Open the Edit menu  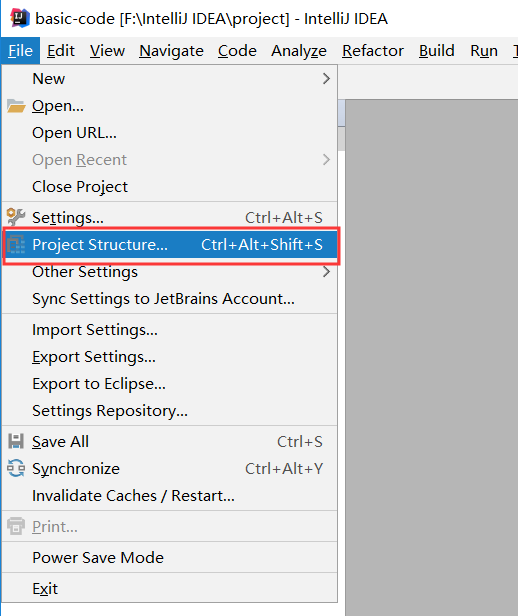tap(61, 51)
